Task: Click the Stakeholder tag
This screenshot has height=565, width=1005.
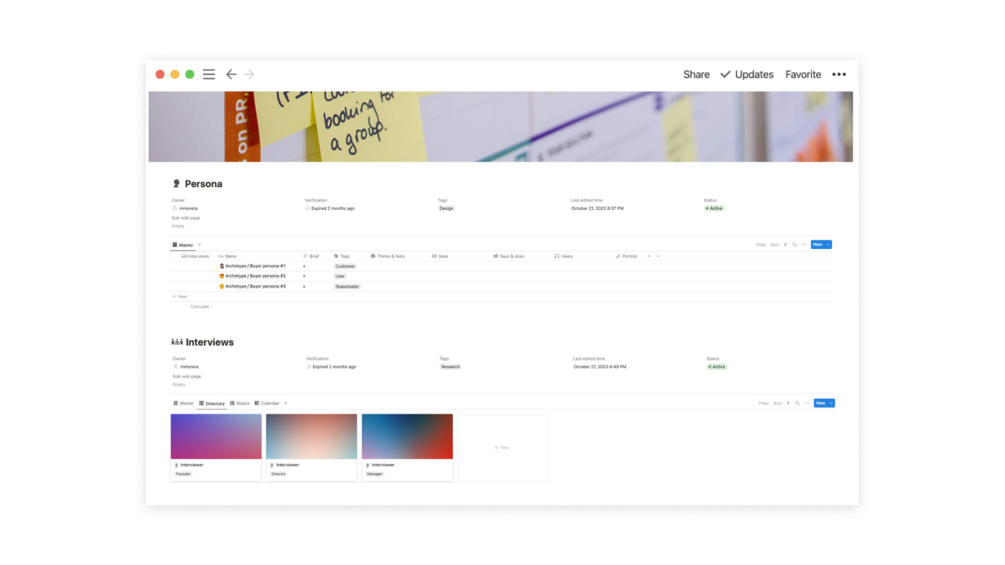Action: click(x=347, y=286)
